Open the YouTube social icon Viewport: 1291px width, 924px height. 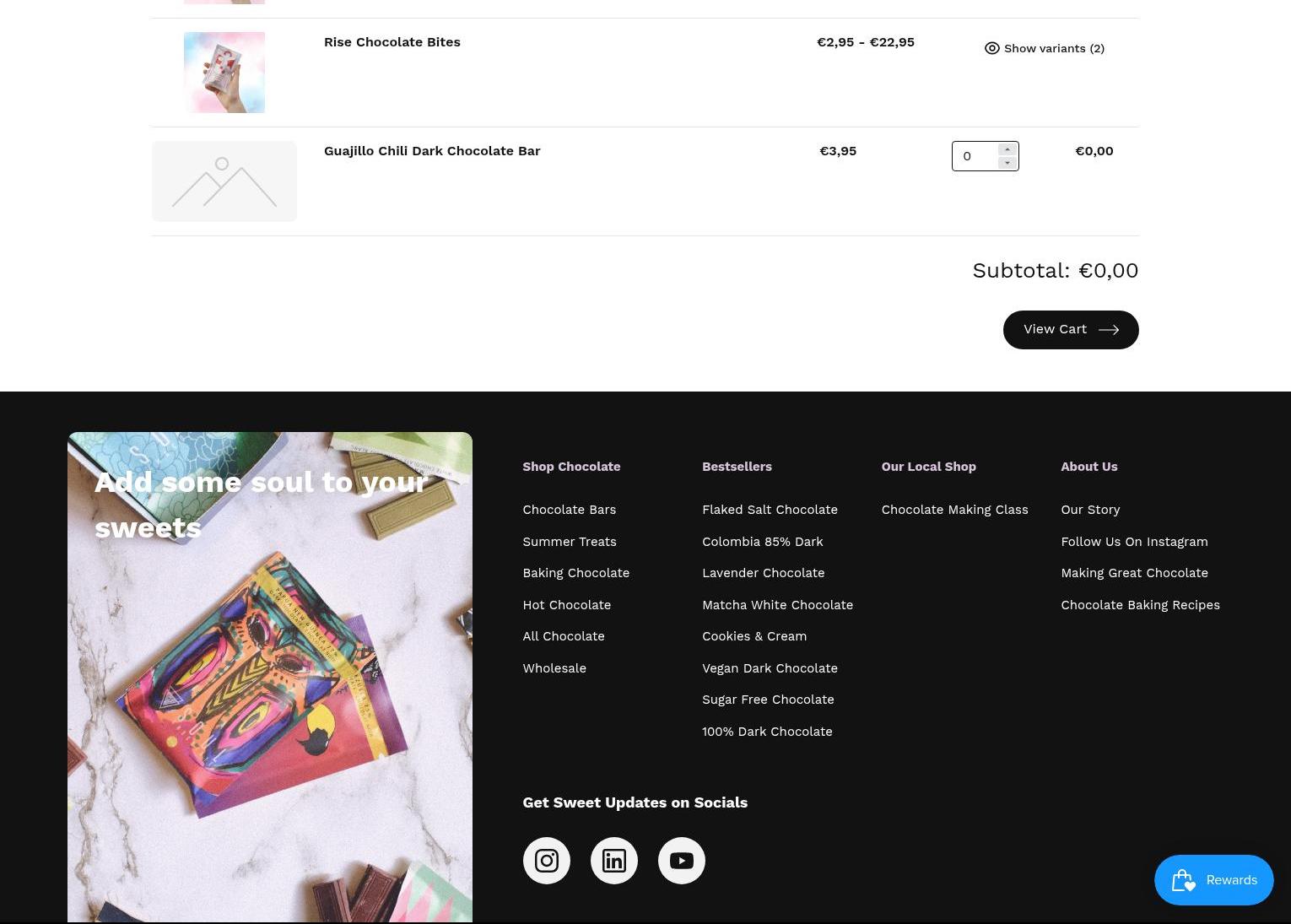pyautogui.click(x=681, y=861)
